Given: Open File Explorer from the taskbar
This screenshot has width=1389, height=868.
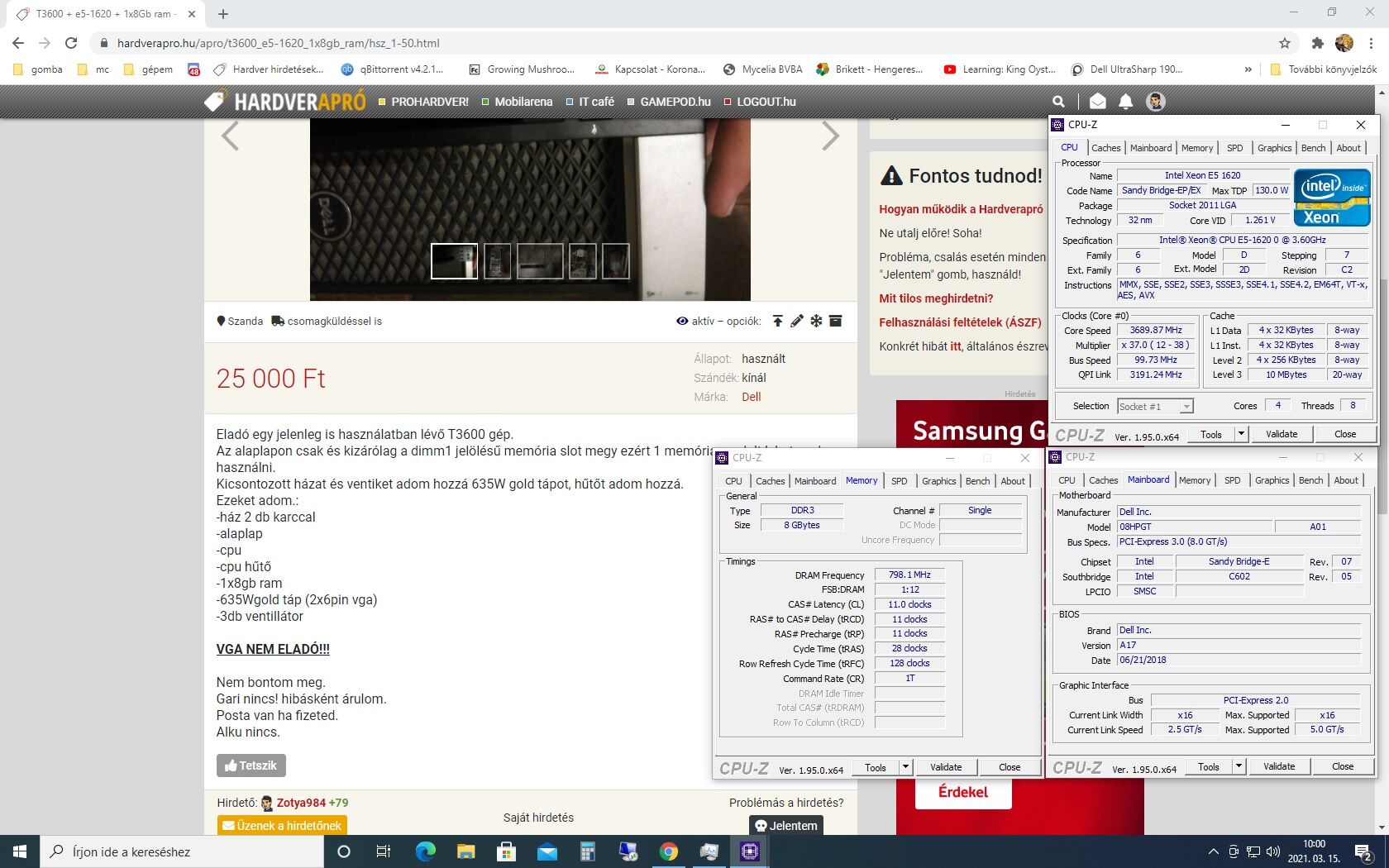Looking at the screenshot, I should 465,851.
